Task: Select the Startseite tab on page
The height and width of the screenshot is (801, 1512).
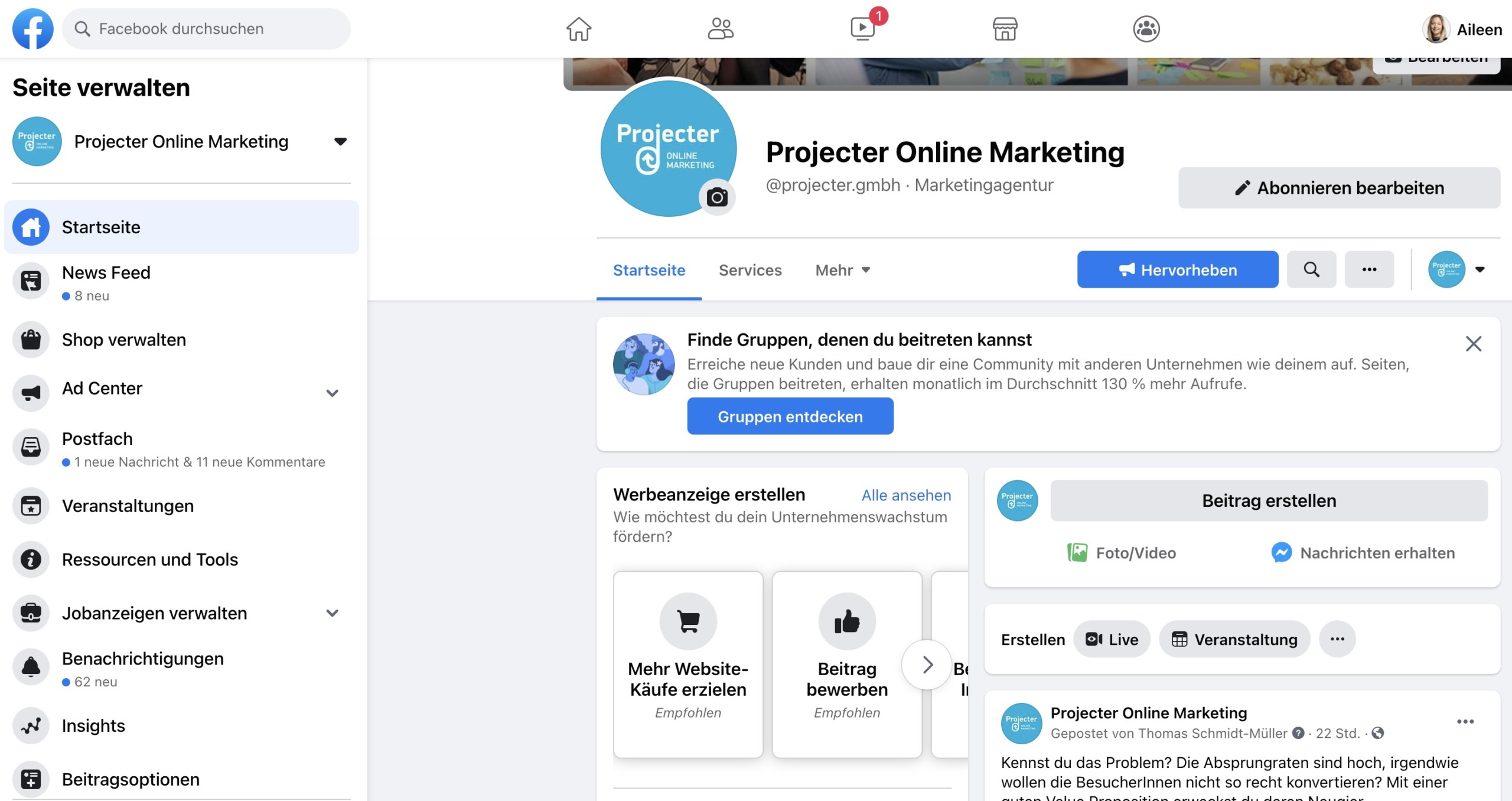Action: click(649, 270)
